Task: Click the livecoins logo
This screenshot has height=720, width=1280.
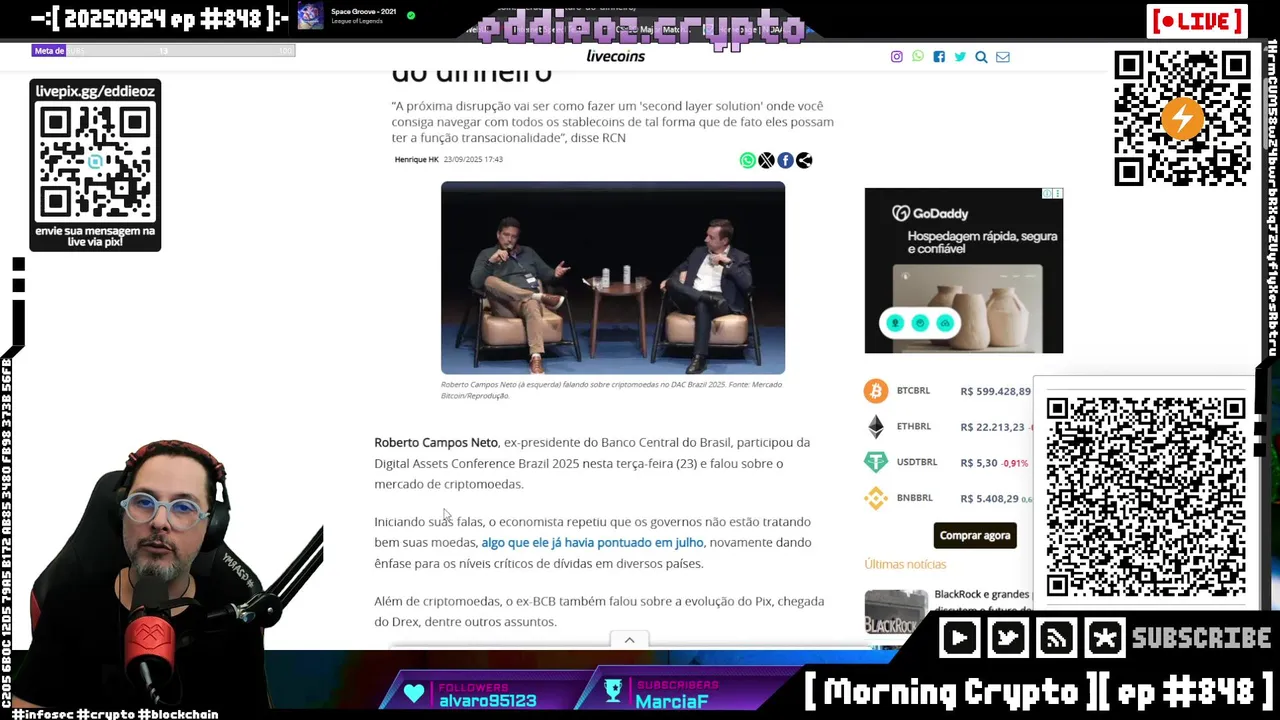Action: click(615, 56)
